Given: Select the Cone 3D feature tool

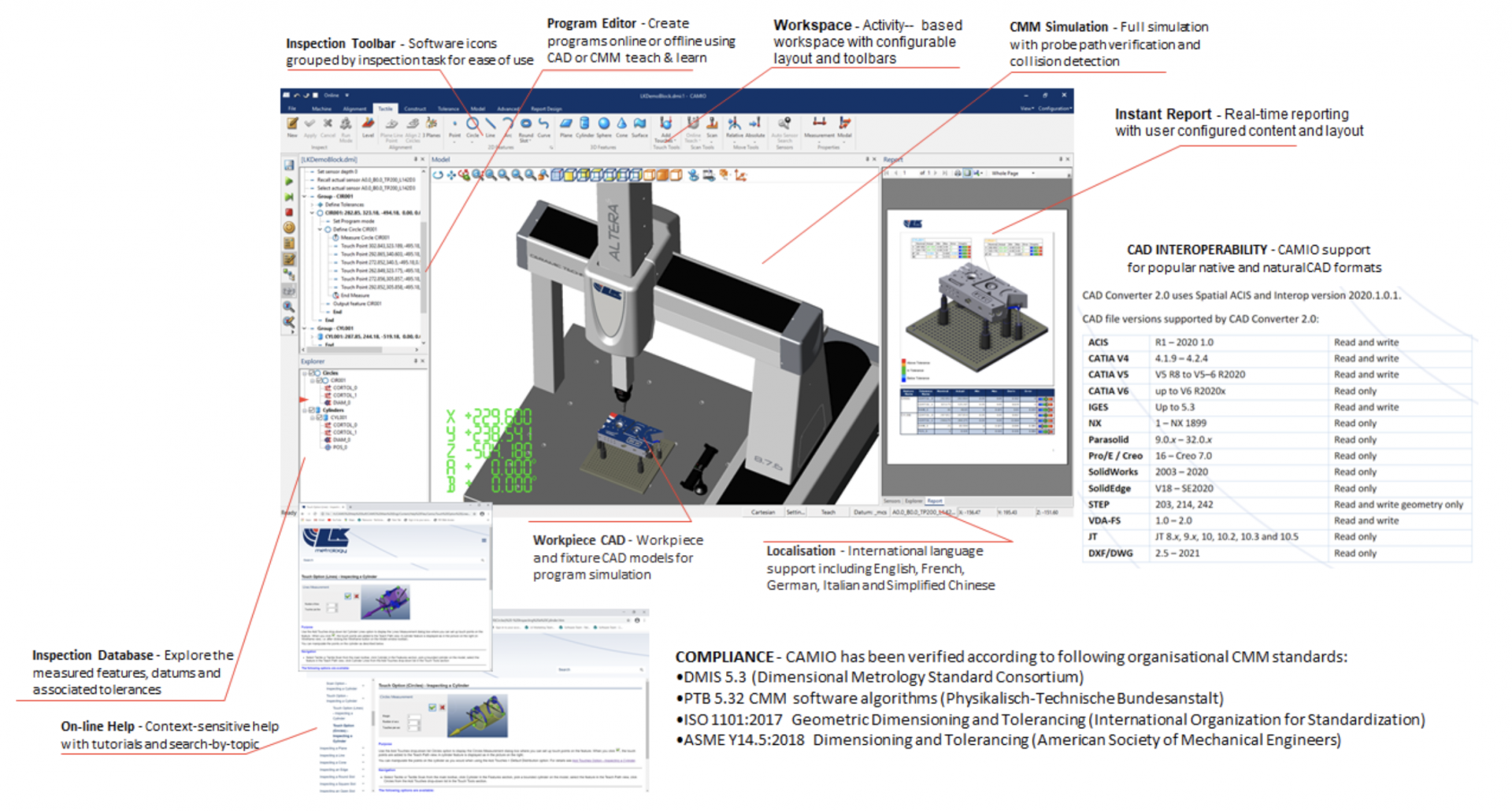Looking at the screenshot, I should pos(621,126).
